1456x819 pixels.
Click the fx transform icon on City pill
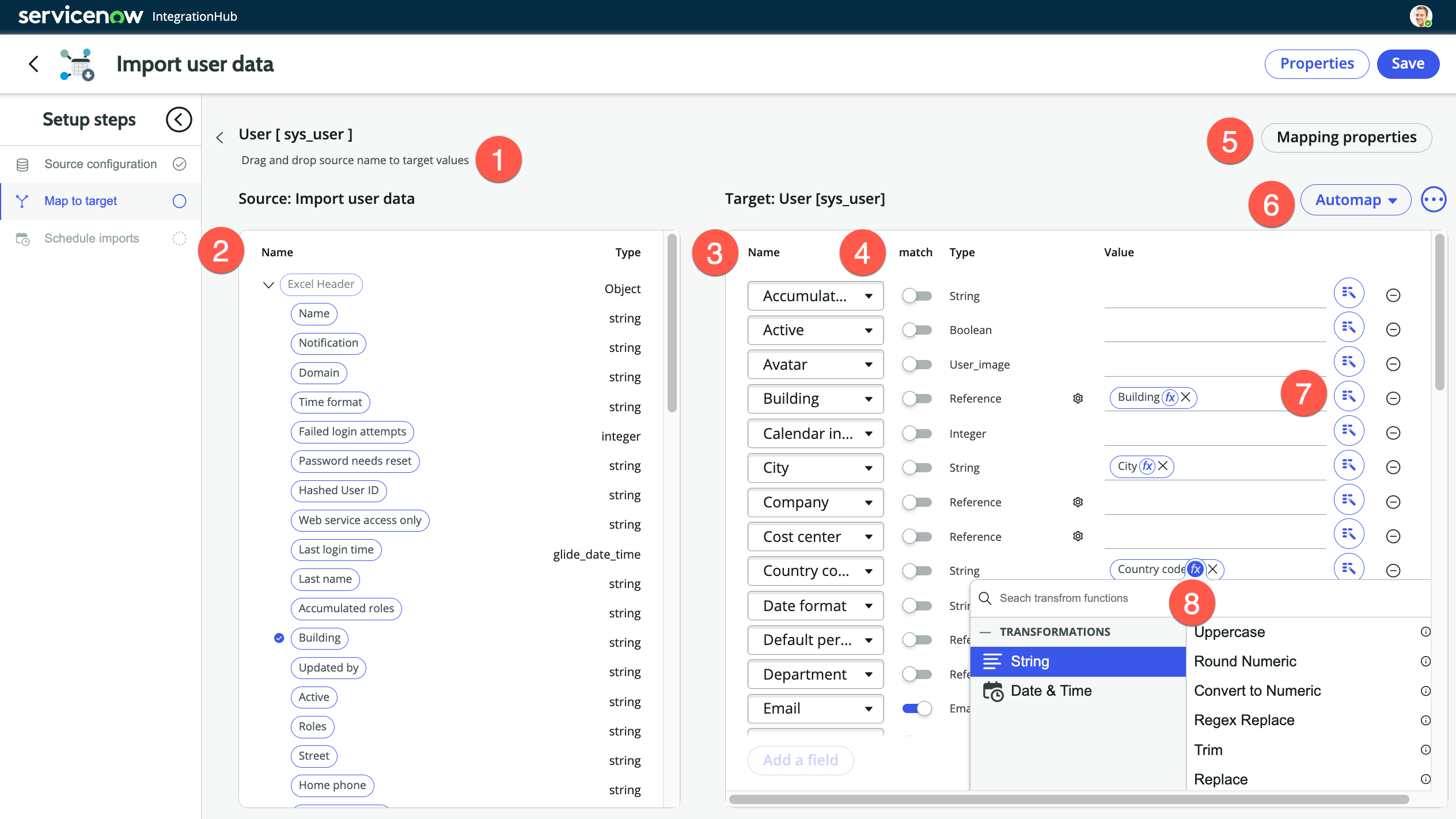pyautogui.click(x=1147, y=467)
